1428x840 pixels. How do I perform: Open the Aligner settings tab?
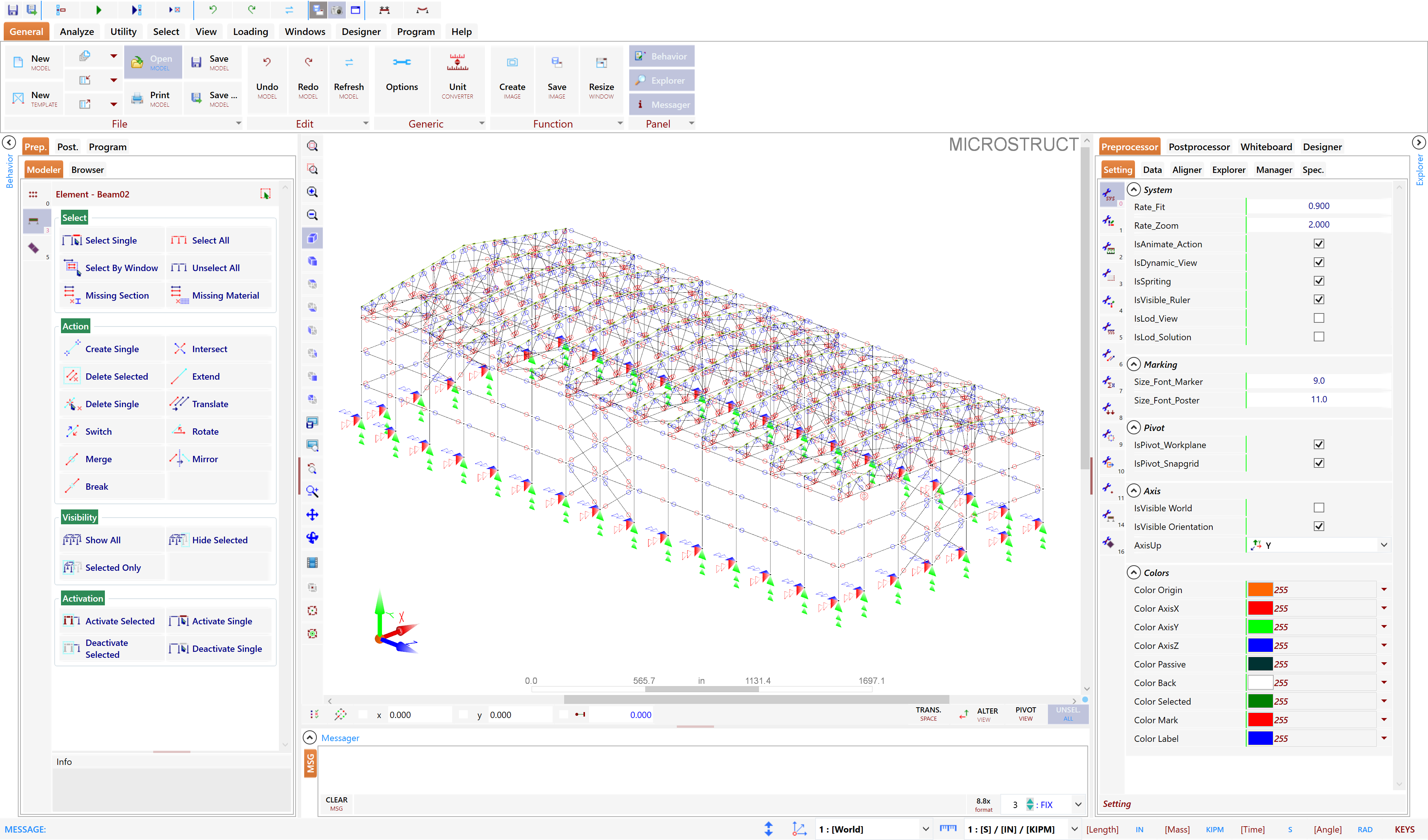(1187, 170)
